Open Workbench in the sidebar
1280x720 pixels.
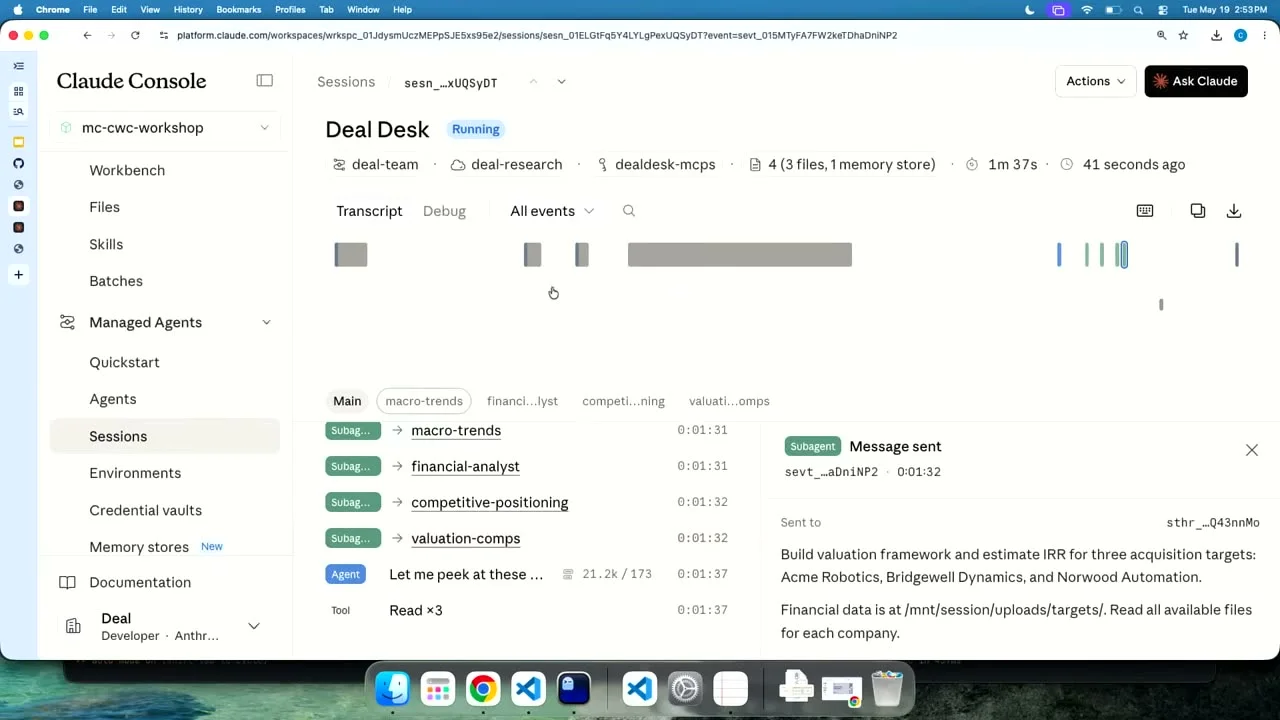(x=127, y=170)
